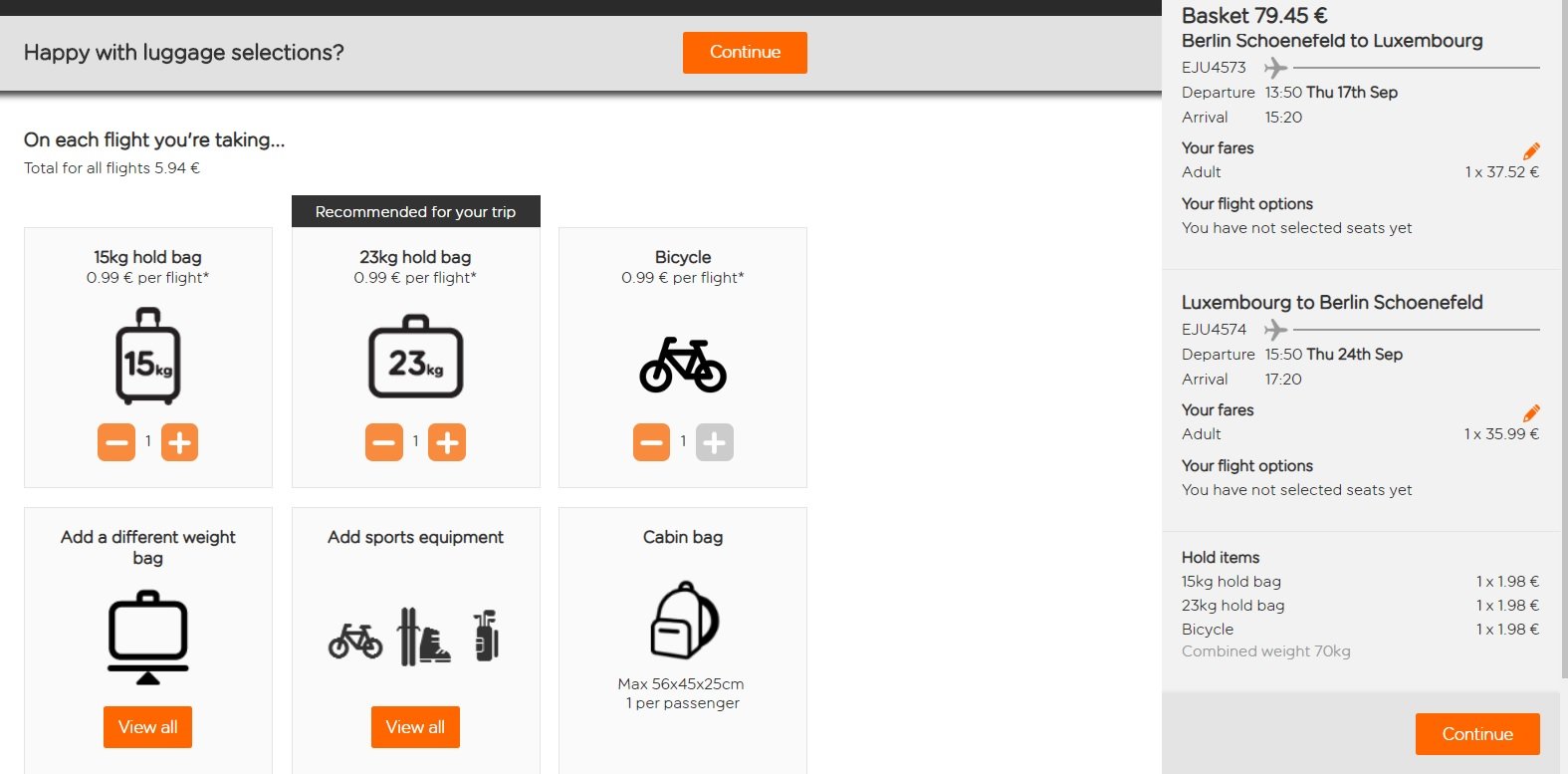This screenshot has width=1568, height=774.
Task: Click the Basket 79.45 € heading
Action: (x=1254, y=16)
